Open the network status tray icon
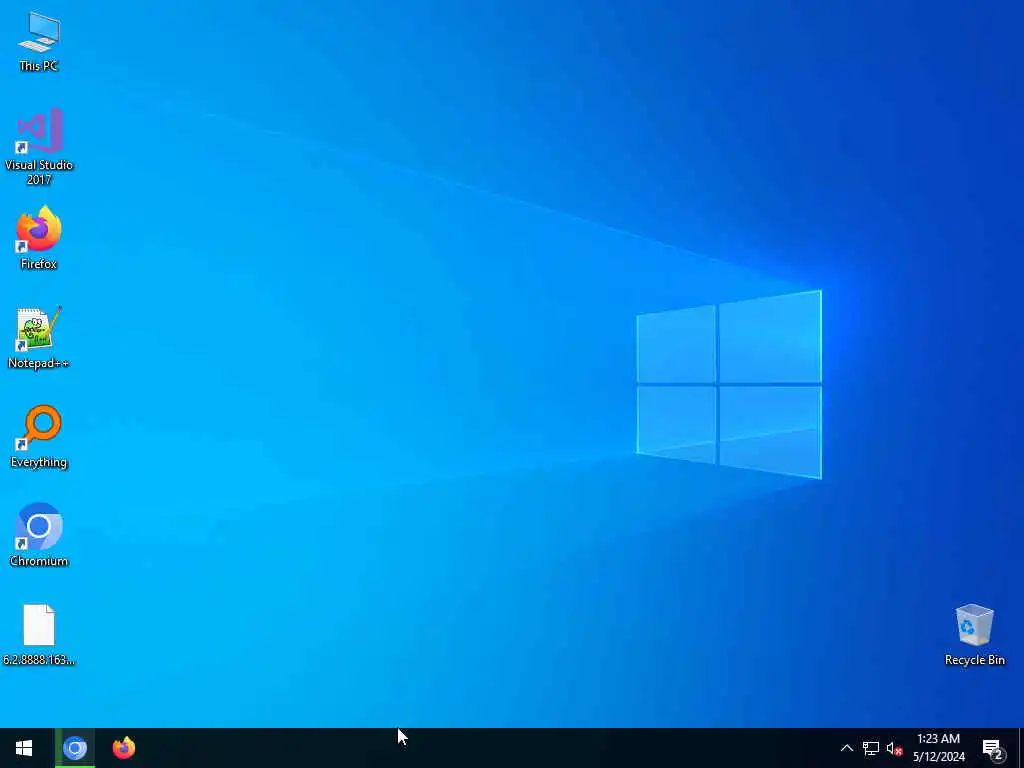This screenshot has width=1024, height=768. pos(871,748)
